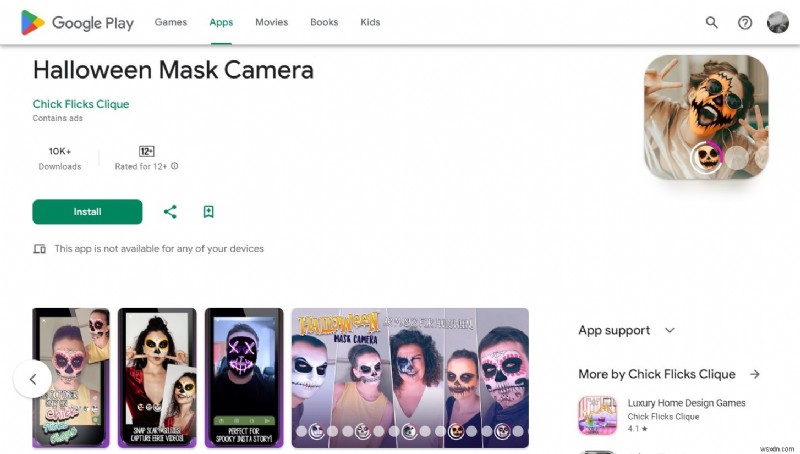Screen dimensions: 800x454
Task: Click the Halloween Mask Camera title
Action: [x=173, y=70]
